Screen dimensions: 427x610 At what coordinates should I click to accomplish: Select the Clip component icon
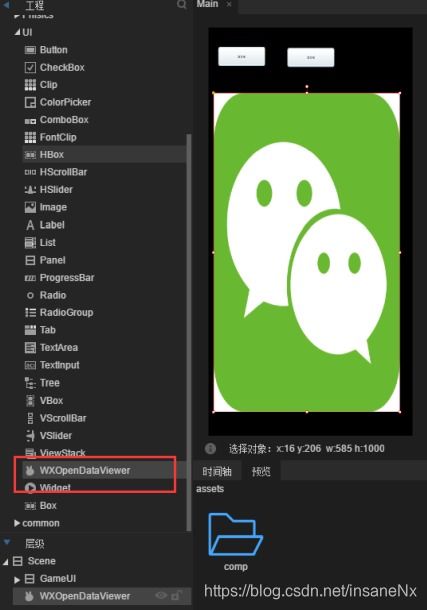point(30,85)
